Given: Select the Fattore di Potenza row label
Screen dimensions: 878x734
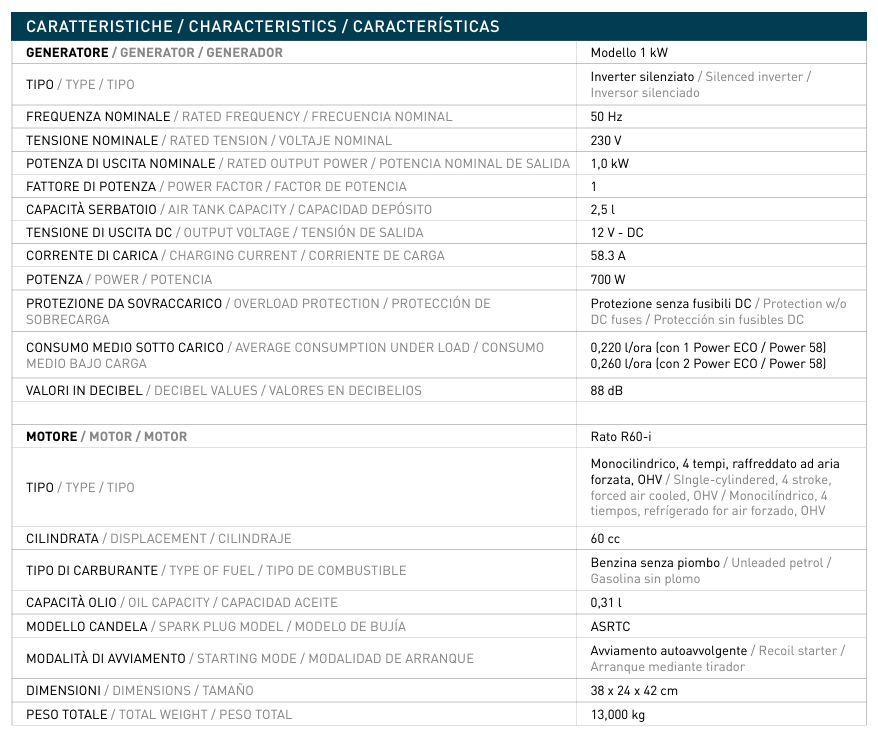Looking at the screenshot, I should coord(91,187).
